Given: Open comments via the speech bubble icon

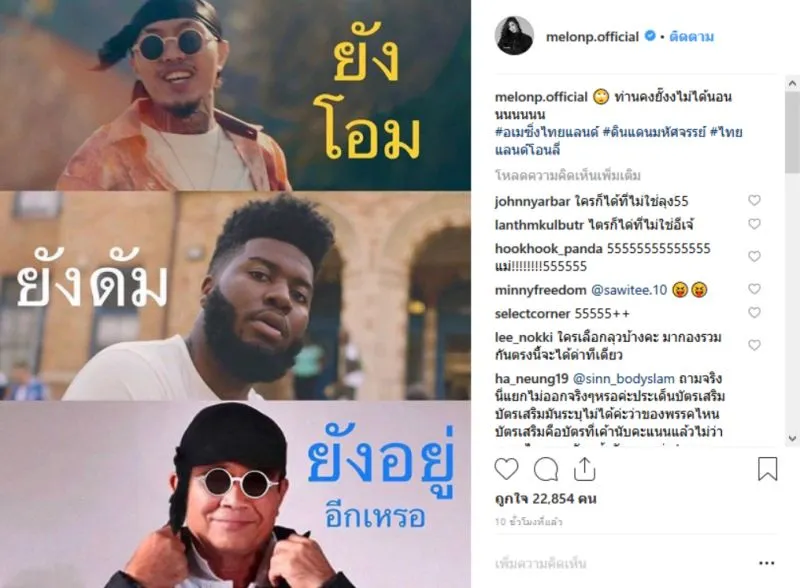Looking at the screenshot, I should (546, 469).
